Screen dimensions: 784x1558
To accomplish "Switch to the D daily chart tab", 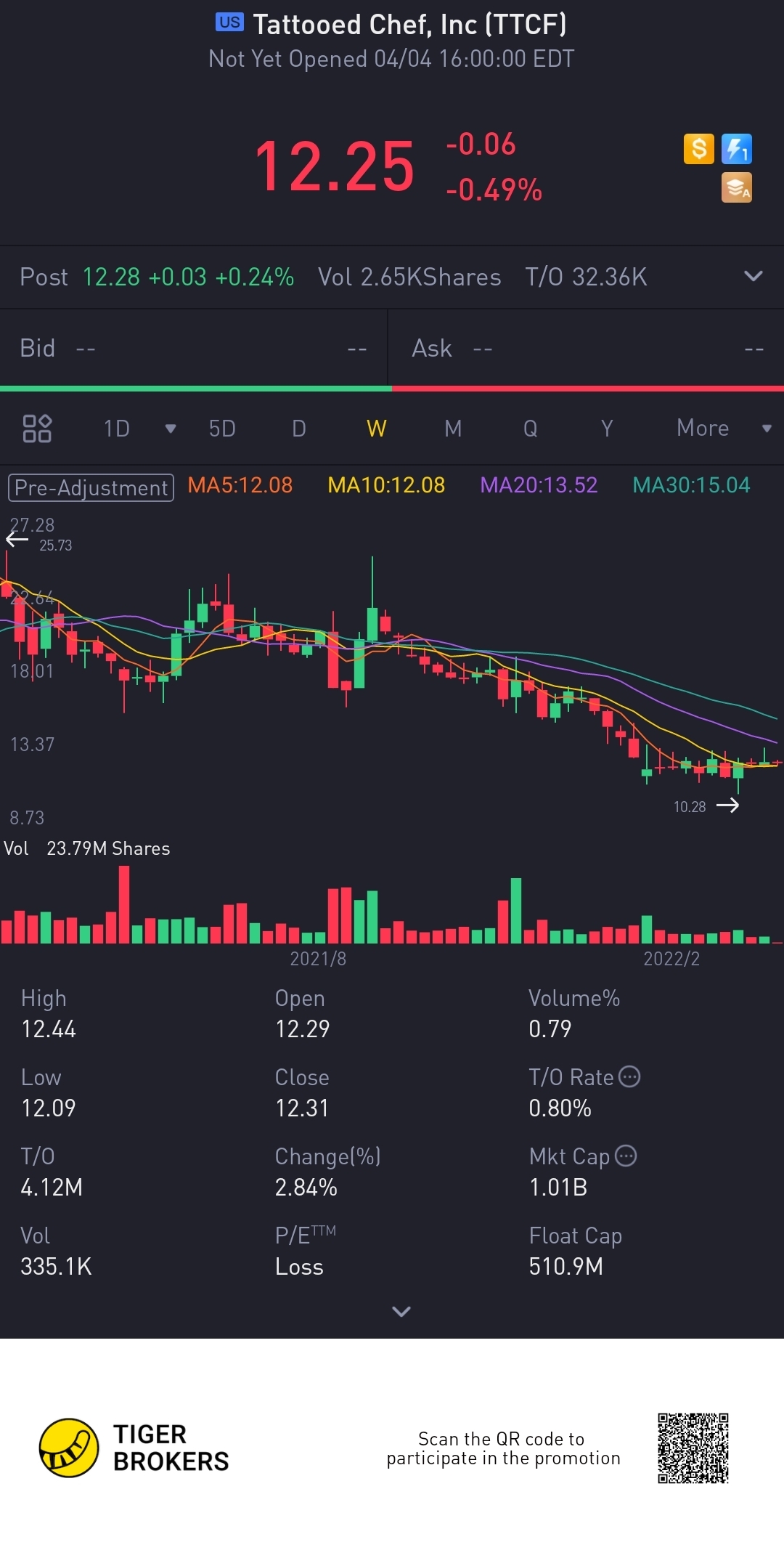I will pyautogui.click(x=299, y=429).
